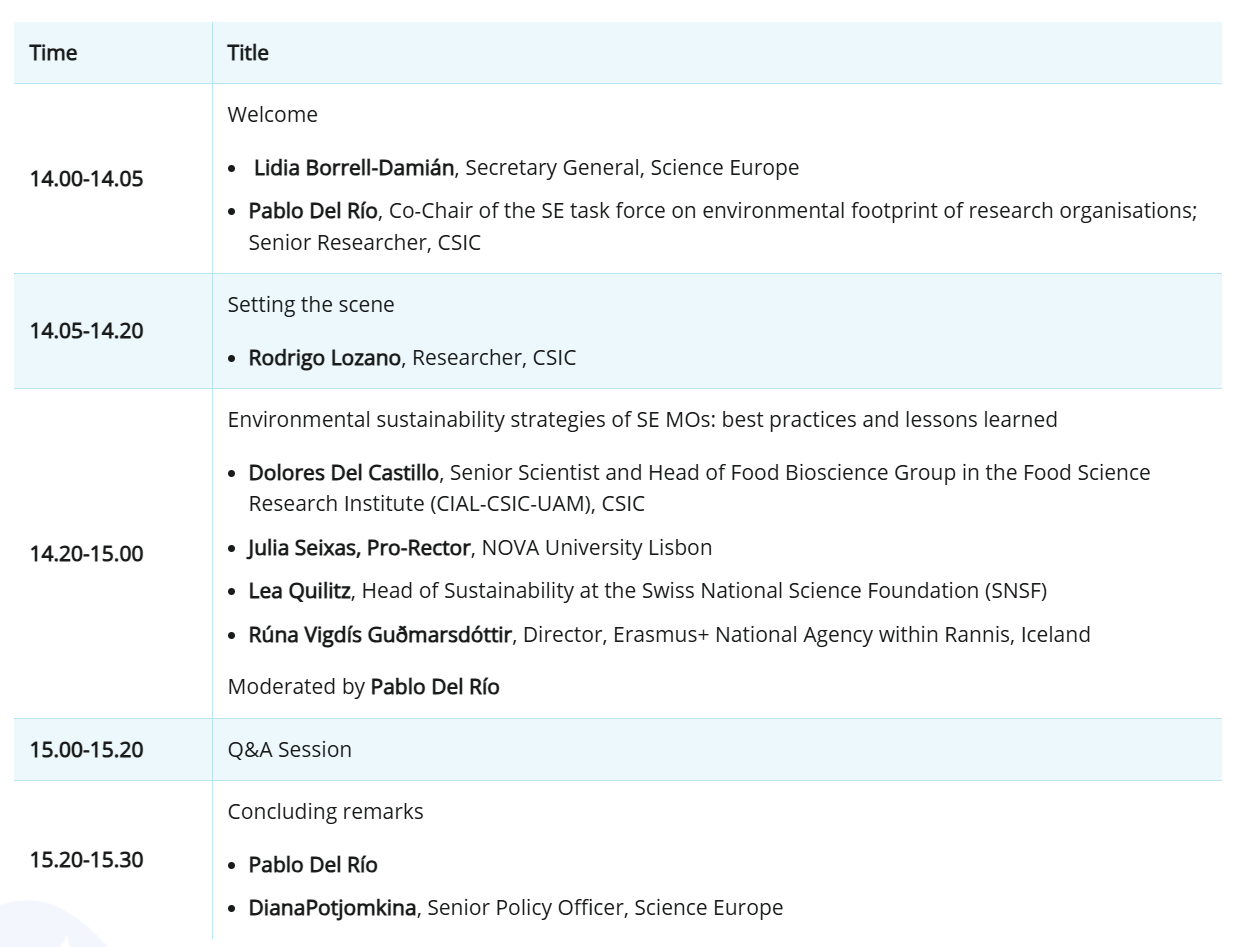Click the 14.05-14.20 time slot
Viewport: 1236px width, 947px height.
pos(86,331)
